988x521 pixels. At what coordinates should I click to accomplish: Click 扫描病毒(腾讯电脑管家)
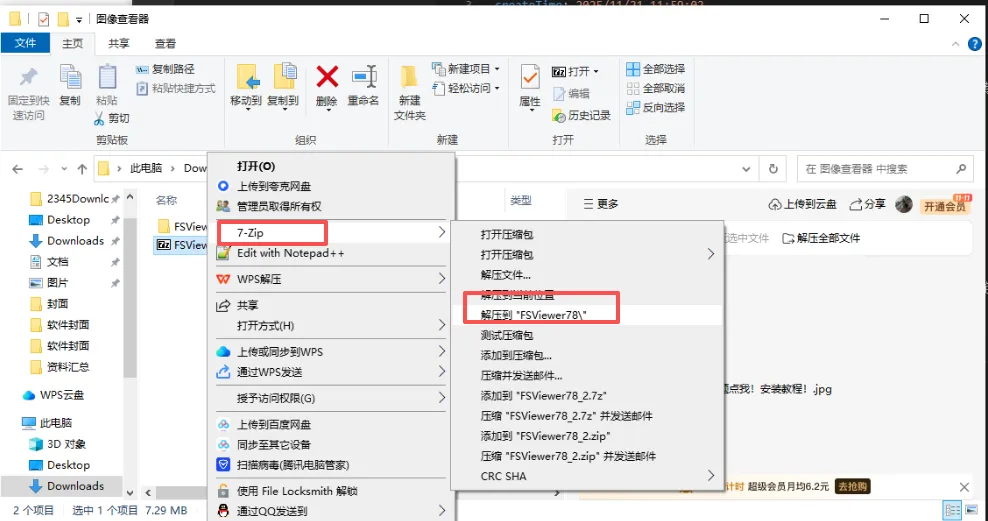[331, 465]
